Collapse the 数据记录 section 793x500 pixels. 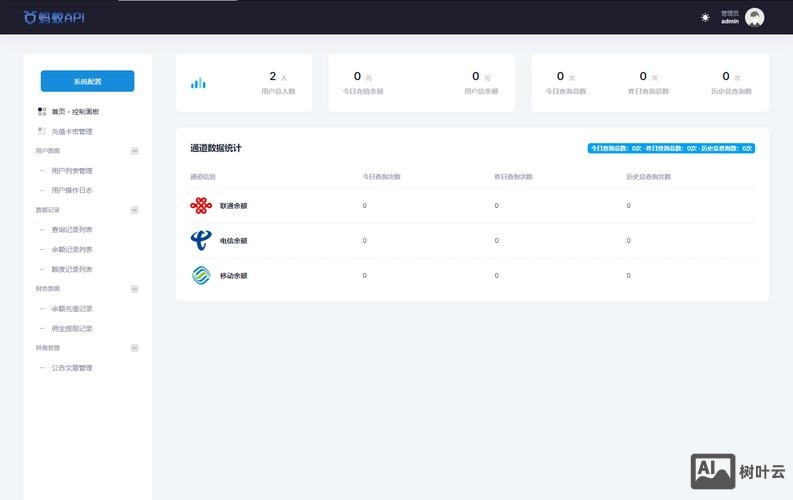pyautogui.click(x=135, y=210)
